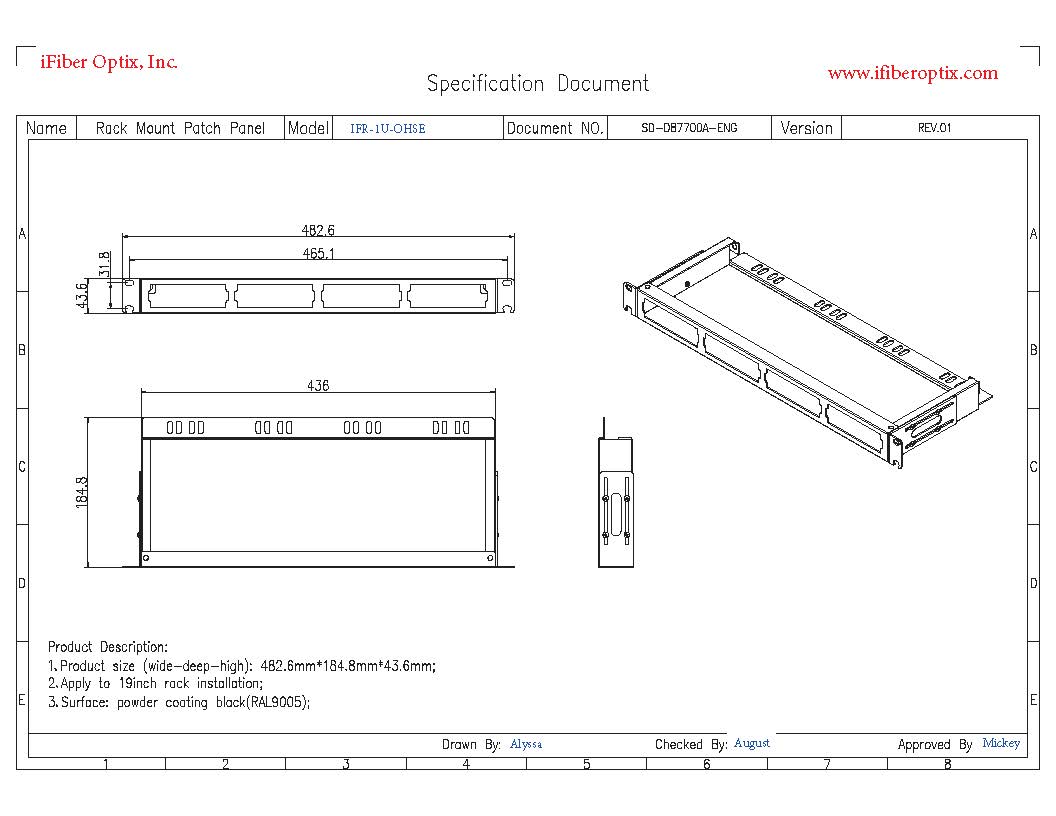This screenshot has height=816, width=1056.
Task: Click the IFR-1U-OHSE model cell
Action: [388, 128]
